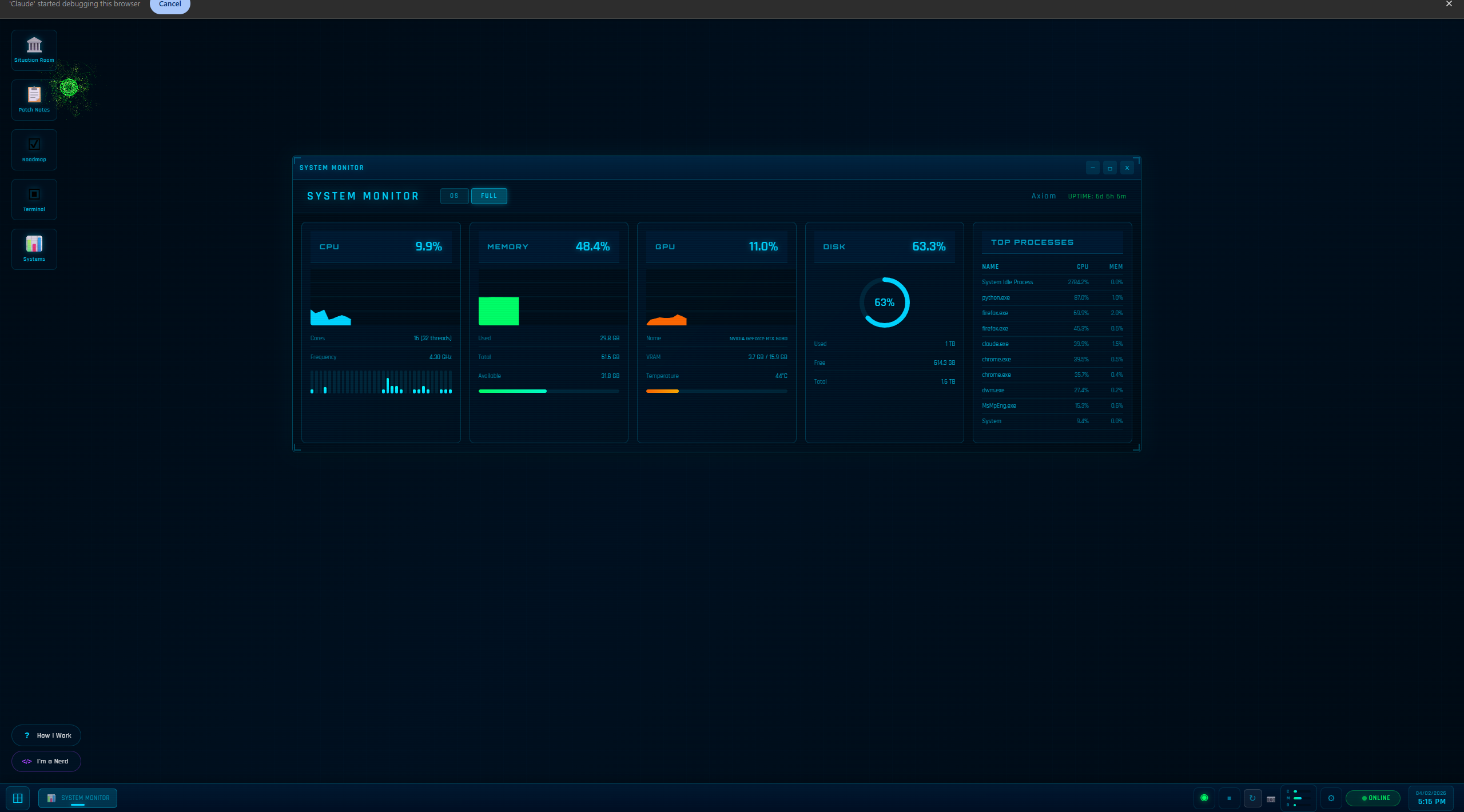Take a screenshot with the camera icon
Image resolution: width=1464 pixels, height=812 pixels.
[1271, 798]
